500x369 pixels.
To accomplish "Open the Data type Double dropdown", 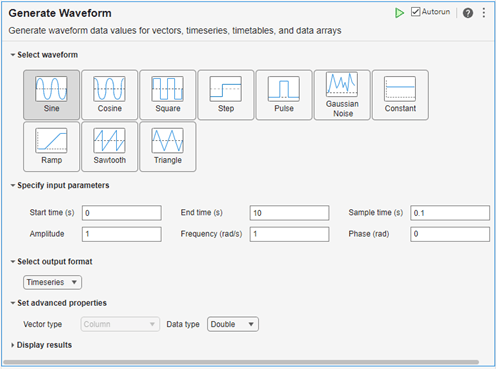I will click(233, 324).
